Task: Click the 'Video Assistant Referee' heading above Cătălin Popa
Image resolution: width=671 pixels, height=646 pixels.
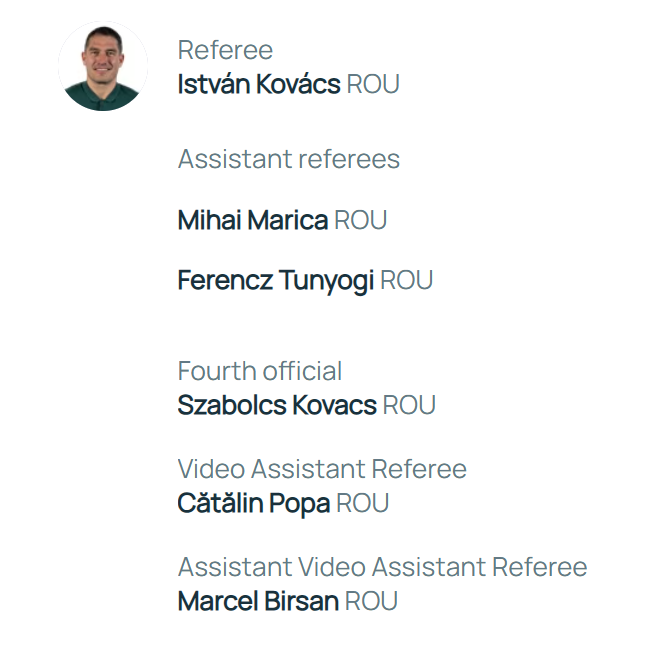Action: [322, 468]
